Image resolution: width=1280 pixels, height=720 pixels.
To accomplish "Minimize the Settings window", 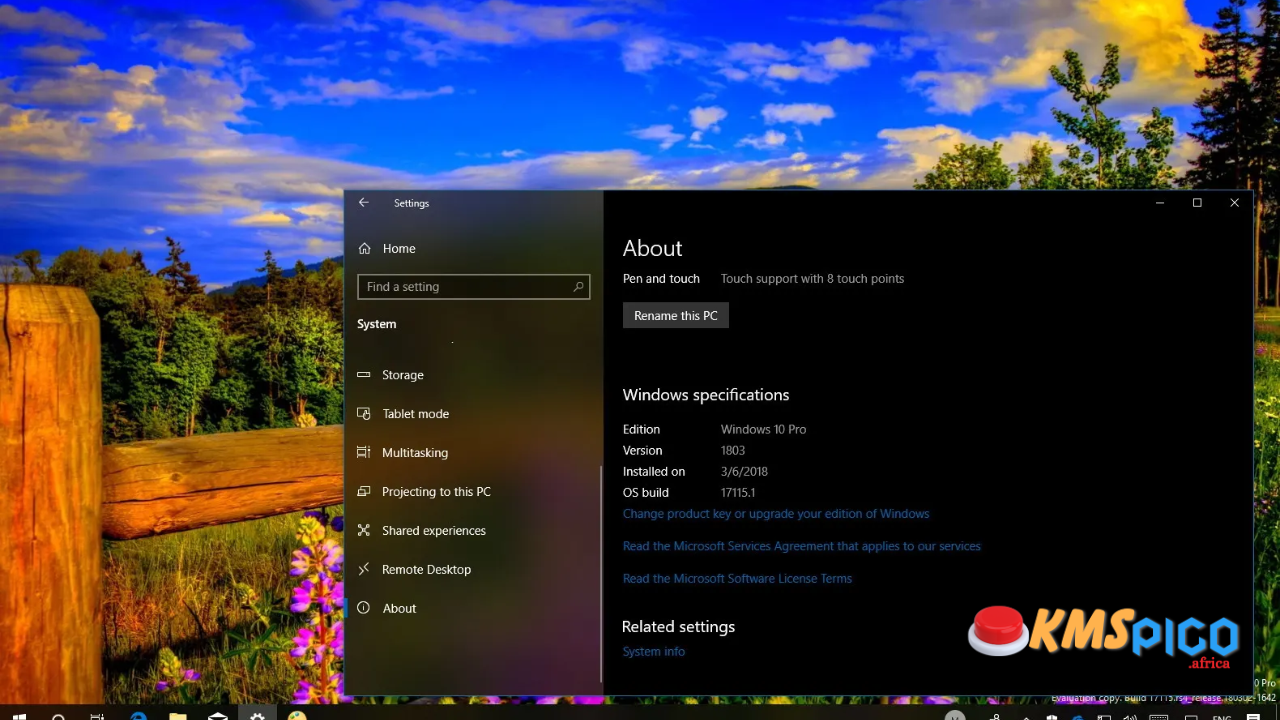I will point(1160,203).
